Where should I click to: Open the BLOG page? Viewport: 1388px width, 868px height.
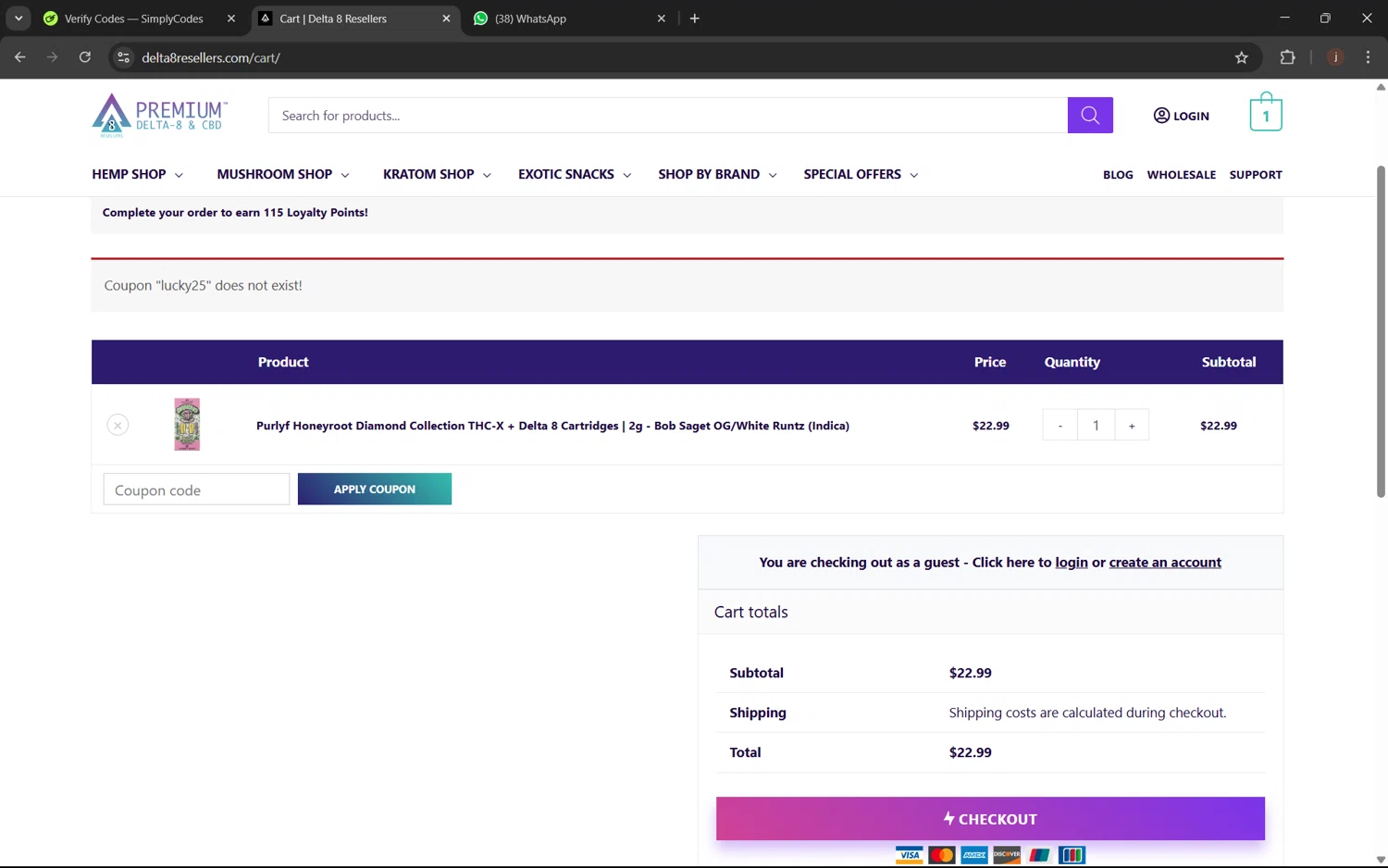(x=1118, y=175)
